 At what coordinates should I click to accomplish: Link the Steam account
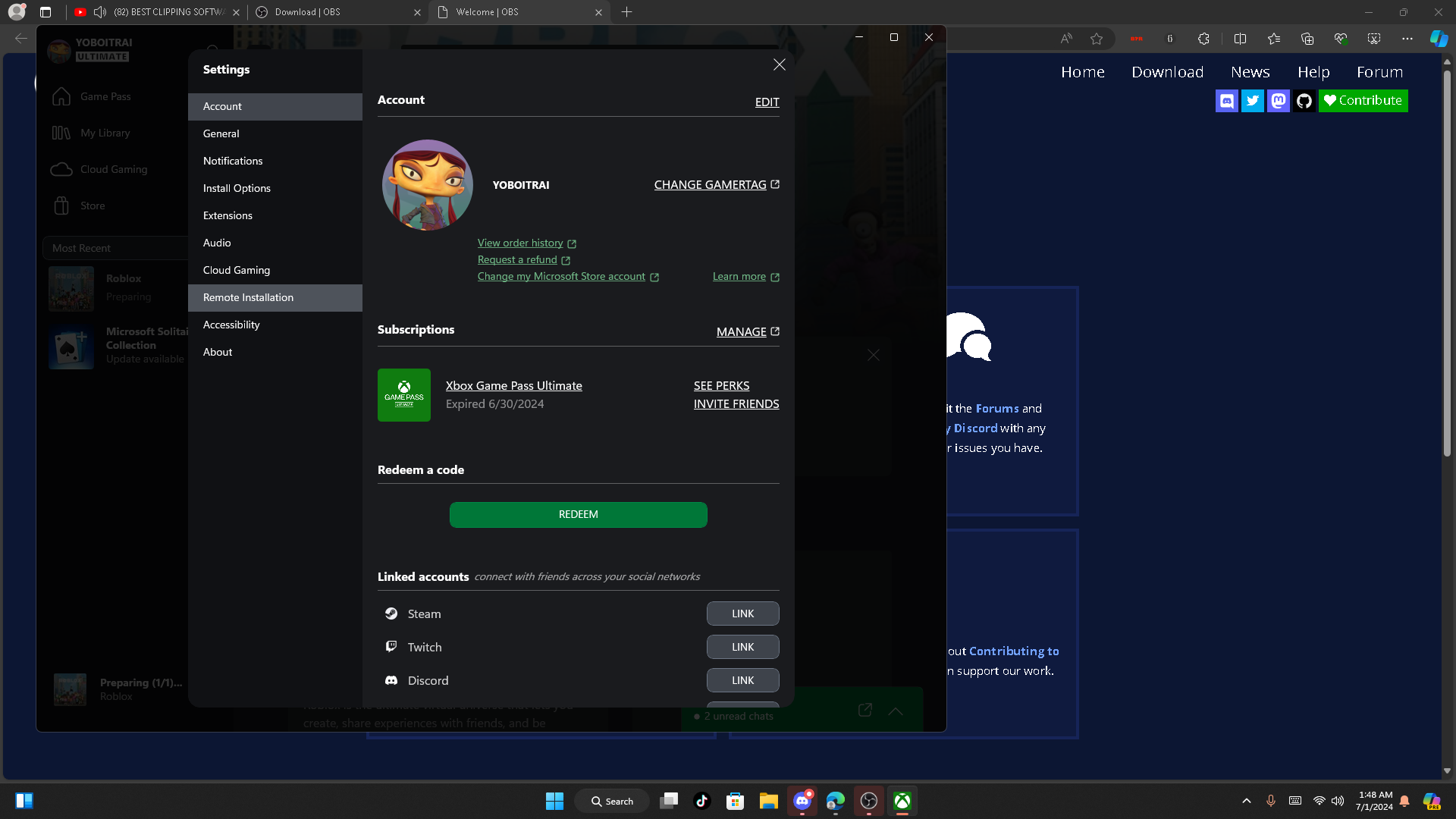tap(743, 614)
